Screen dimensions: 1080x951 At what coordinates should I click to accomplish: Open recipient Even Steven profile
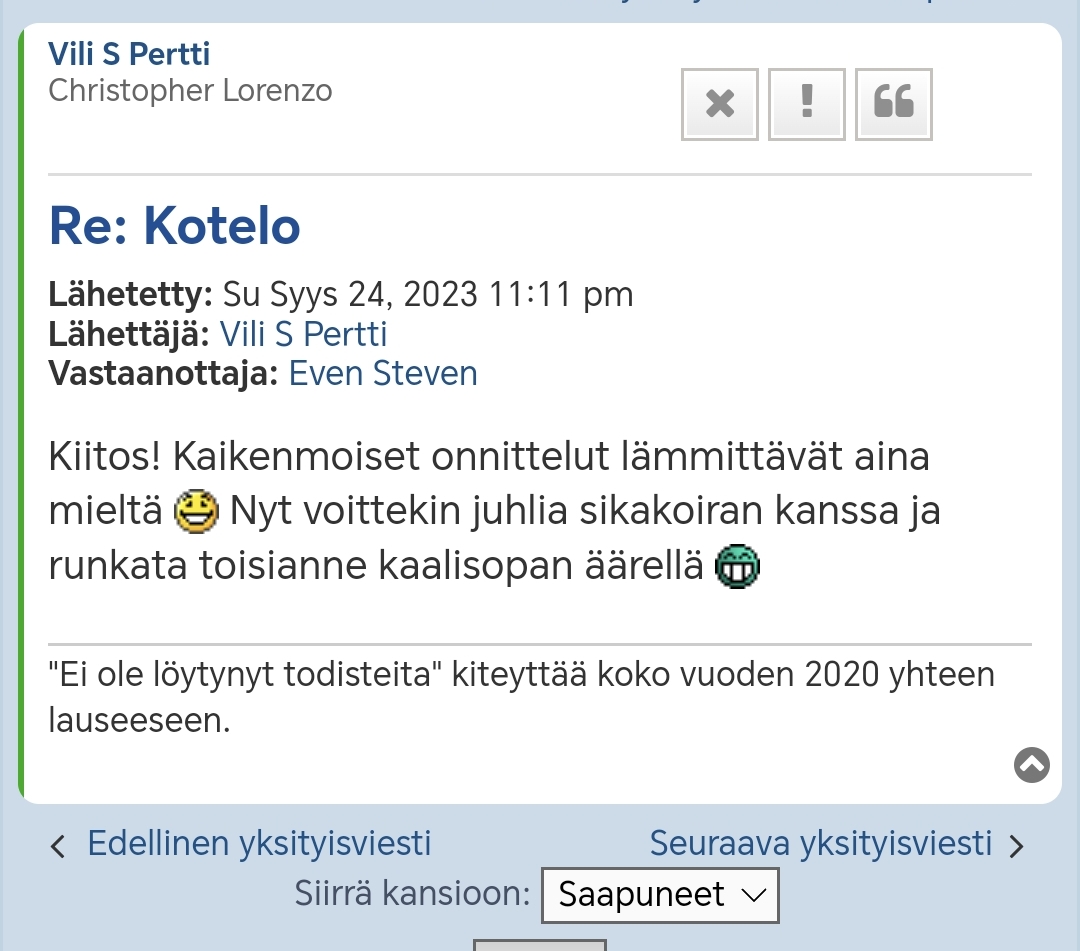383,373
